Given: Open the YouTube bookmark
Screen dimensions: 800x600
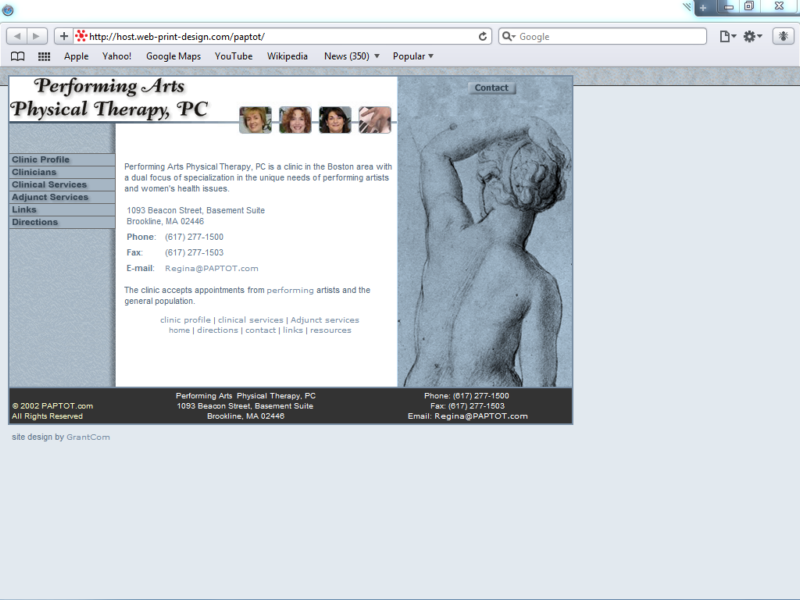Looking at the screenshot, I should coord(234,56).
